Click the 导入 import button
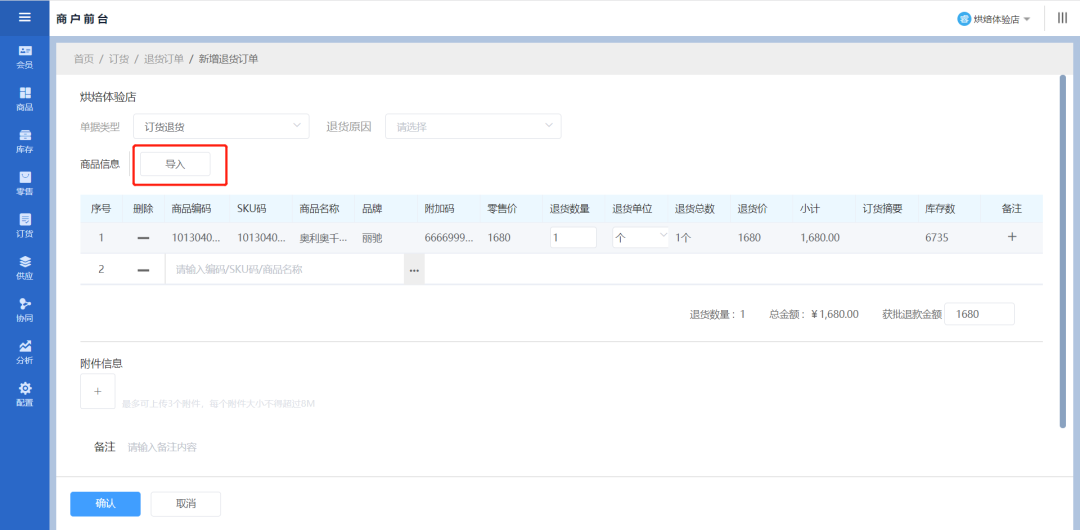1080x530 pixels. point(175,164)
